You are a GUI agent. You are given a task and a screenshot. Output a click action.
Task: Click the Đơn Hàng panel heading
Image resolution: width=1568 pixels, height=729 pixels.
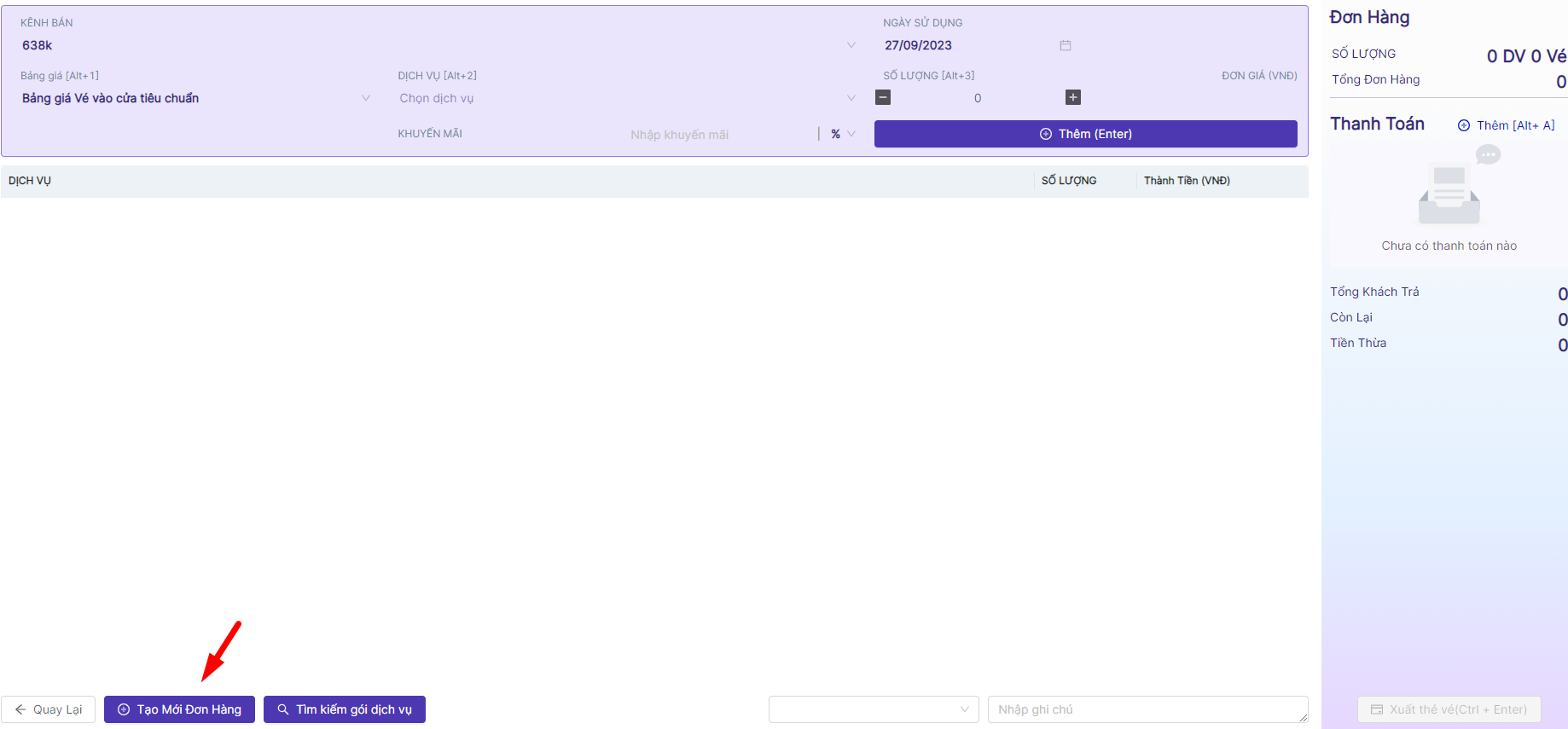(1369, 17)
